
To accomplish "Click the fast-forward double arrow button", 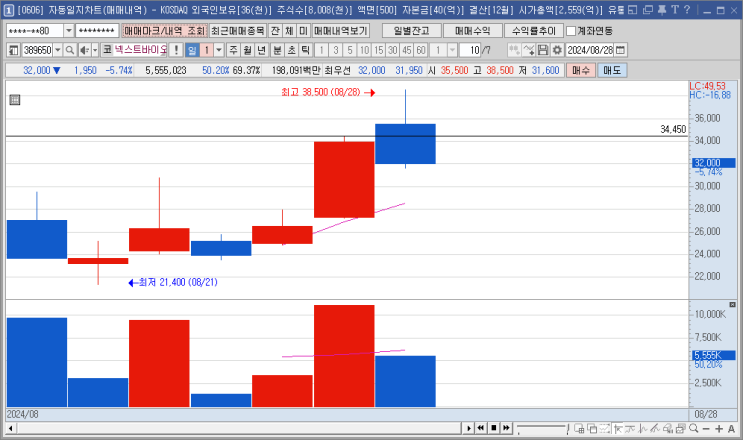I will pyautogui.click(x=506, y=428).
